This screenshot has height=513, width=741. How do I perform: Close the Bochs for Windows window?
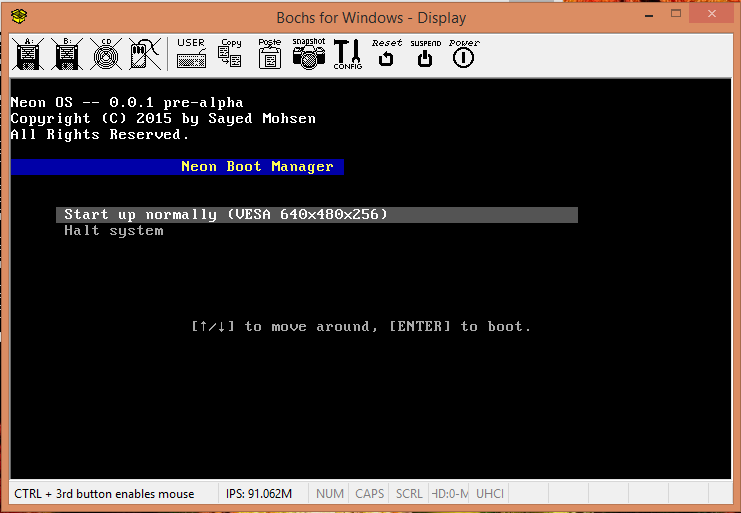click(712, 14)
